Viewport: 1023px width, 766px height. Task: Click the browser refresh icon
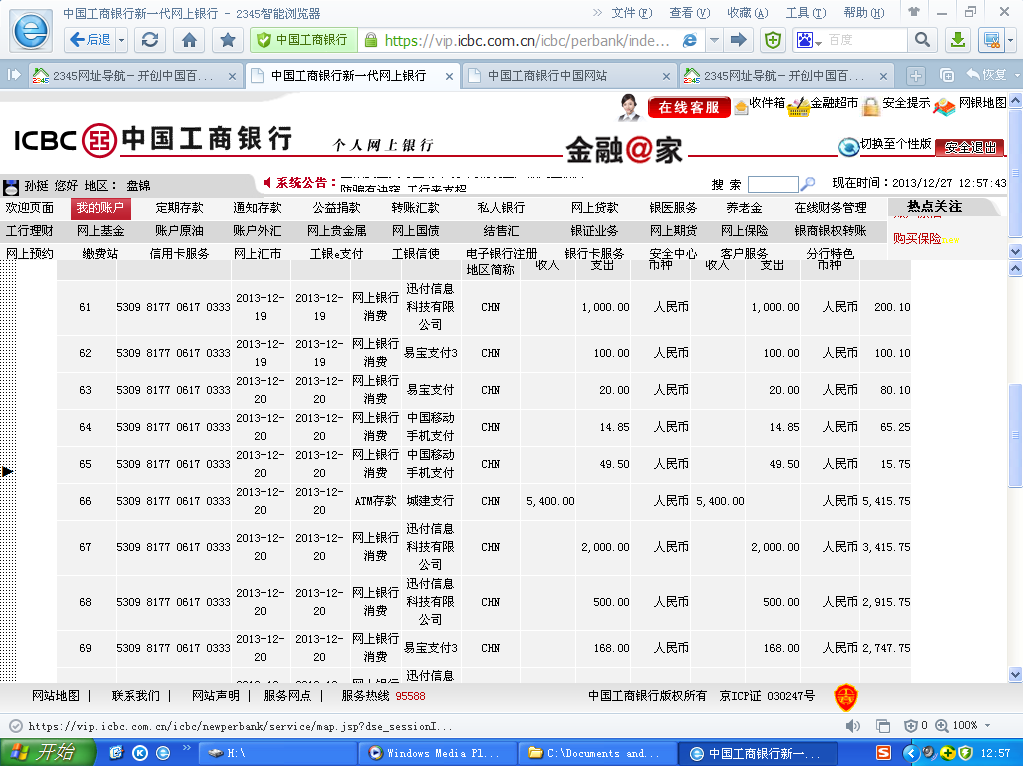150,40
